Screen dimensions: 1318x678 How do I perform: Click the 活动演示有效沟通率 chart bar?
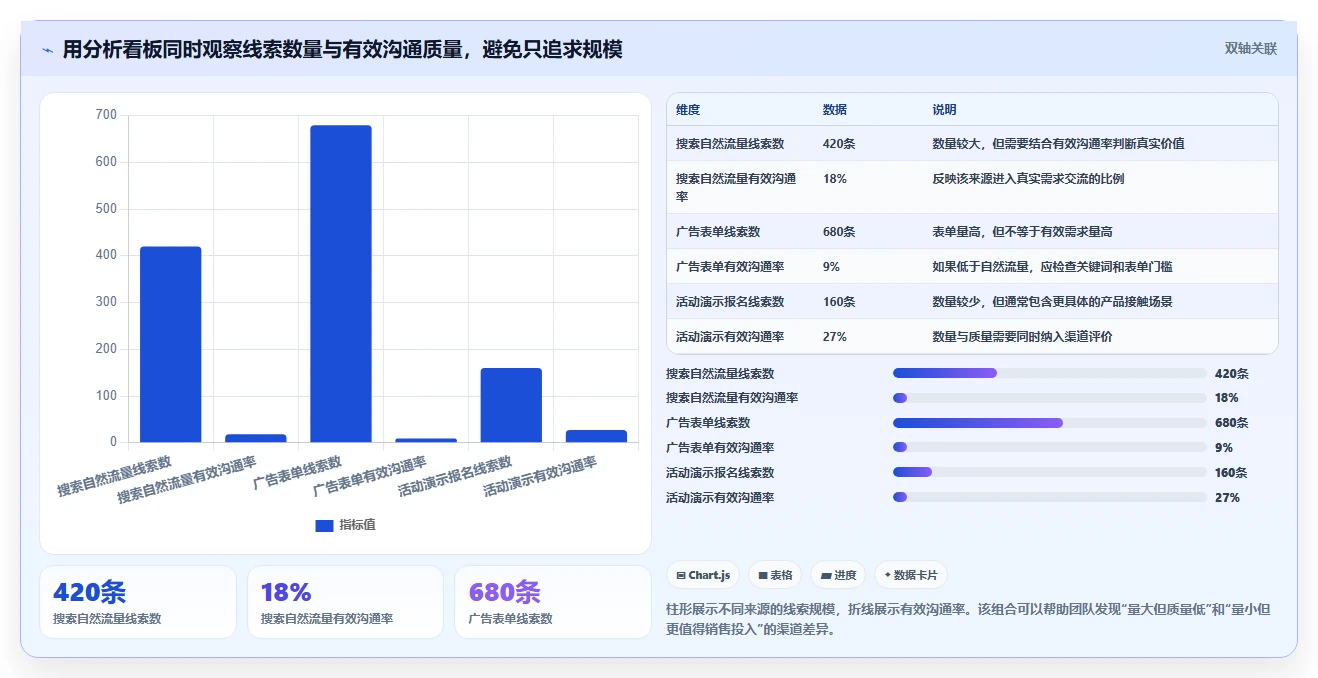596,436
